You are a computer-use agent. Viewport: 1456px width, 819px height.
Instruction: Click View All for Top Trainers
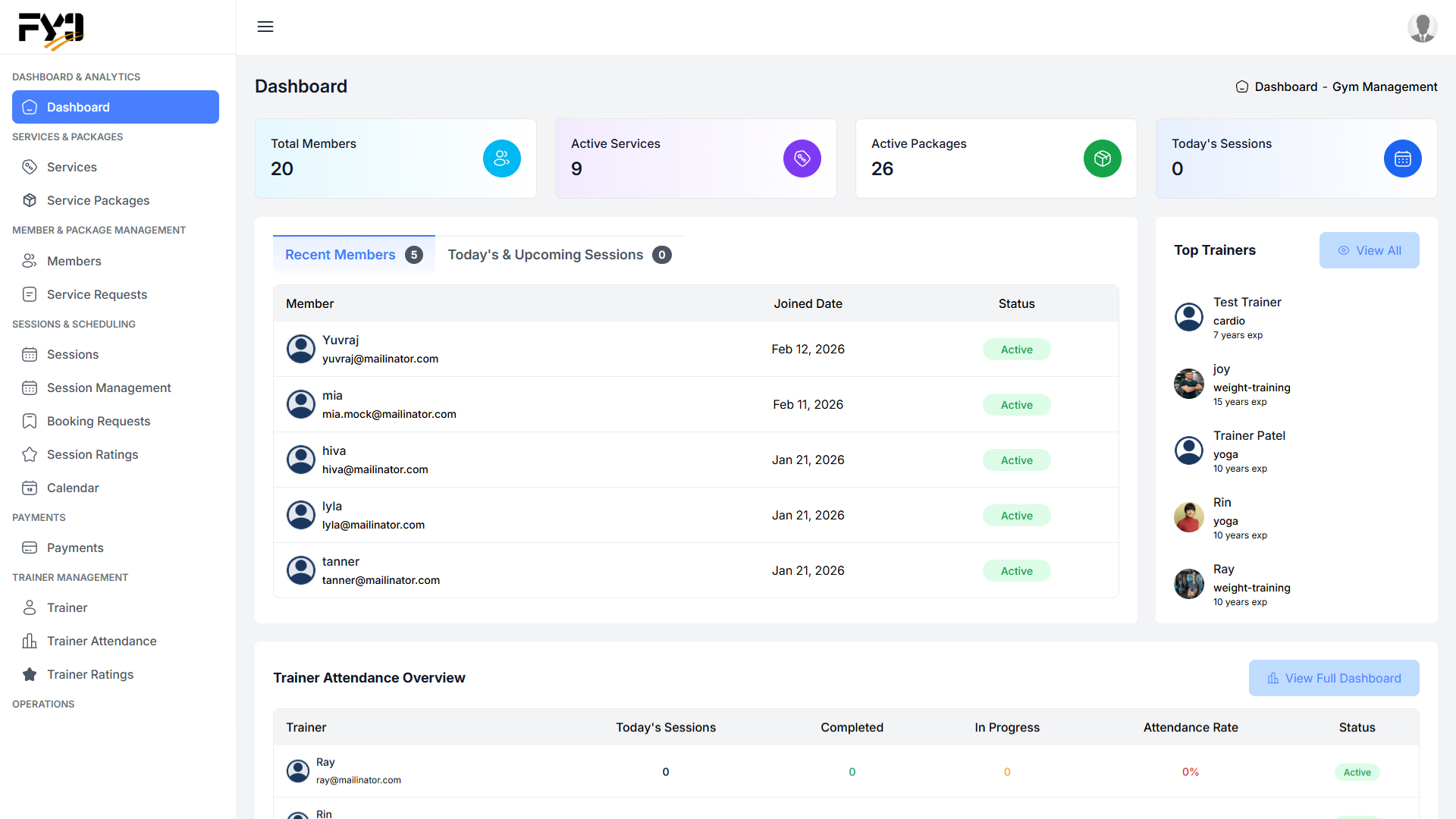1369,249
